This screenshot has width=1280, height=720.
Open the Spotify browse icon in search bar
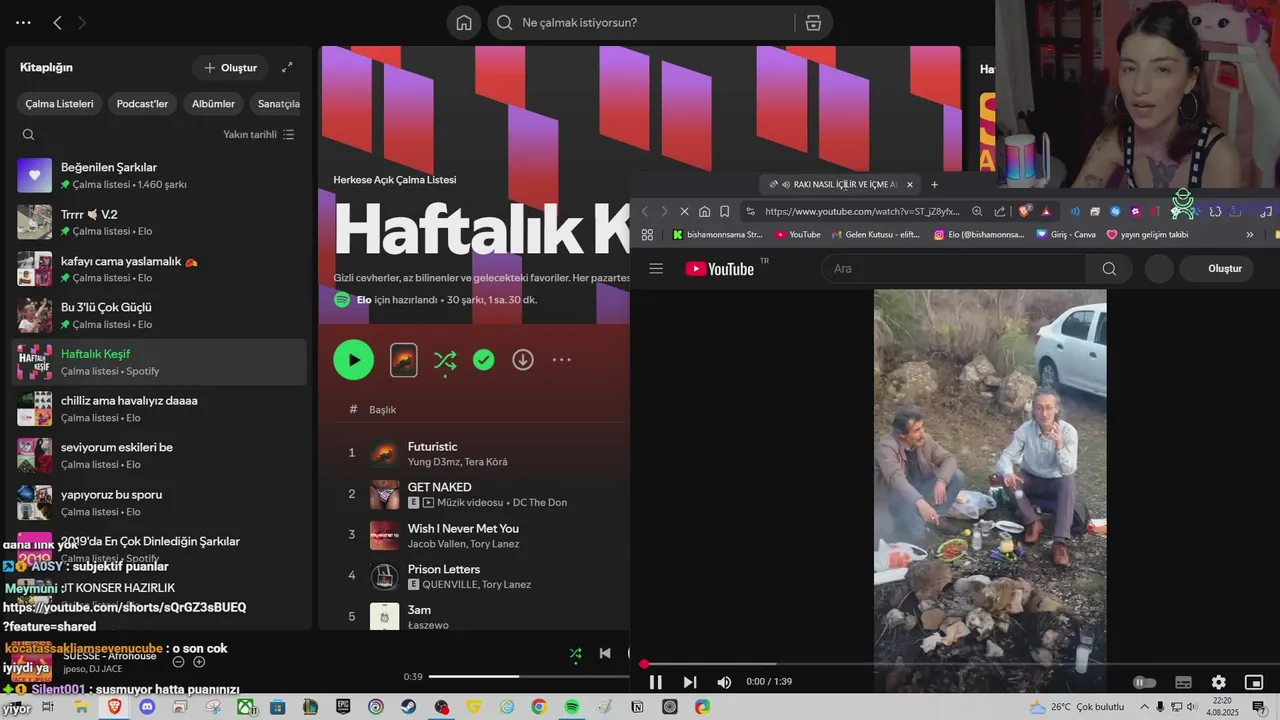pyautogui.click(x=813, y=22)
